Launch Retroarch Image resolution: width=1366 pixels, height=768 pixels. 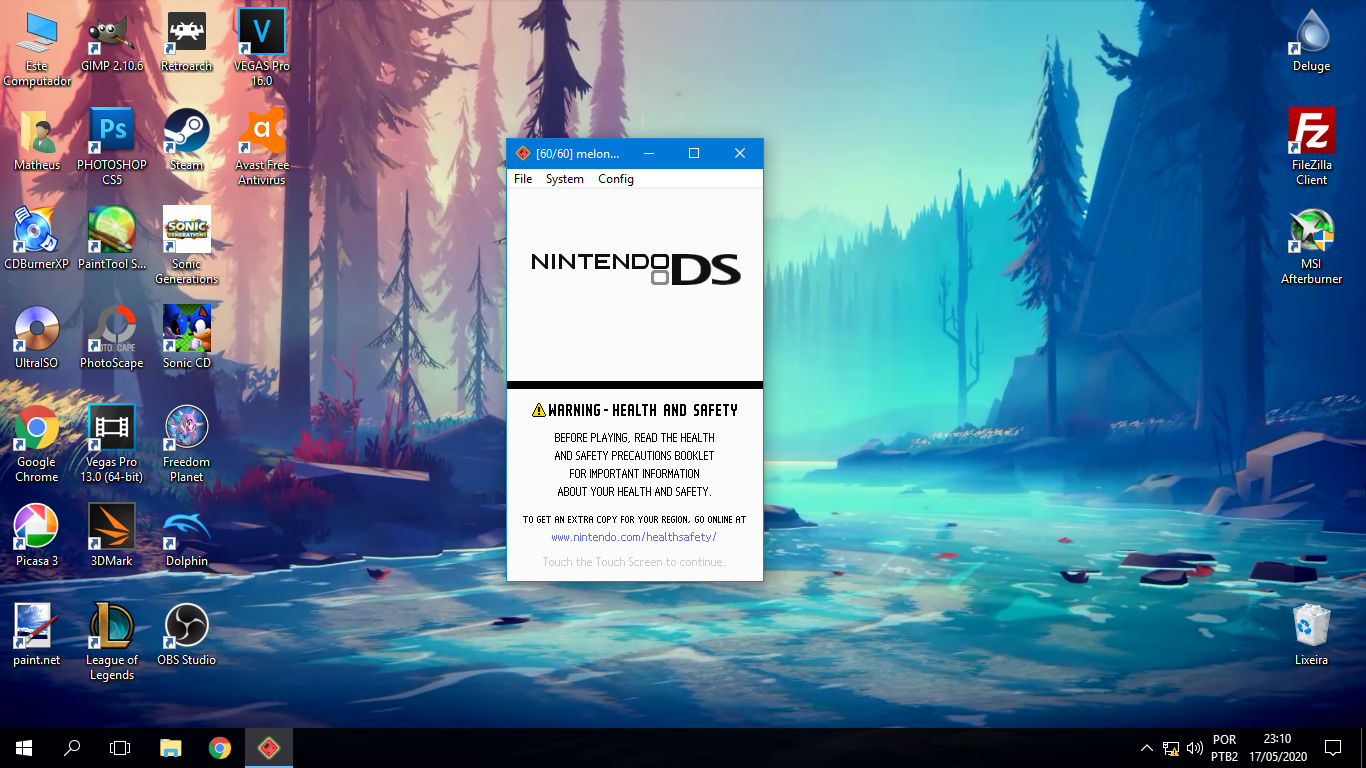[x=186, y=32]
